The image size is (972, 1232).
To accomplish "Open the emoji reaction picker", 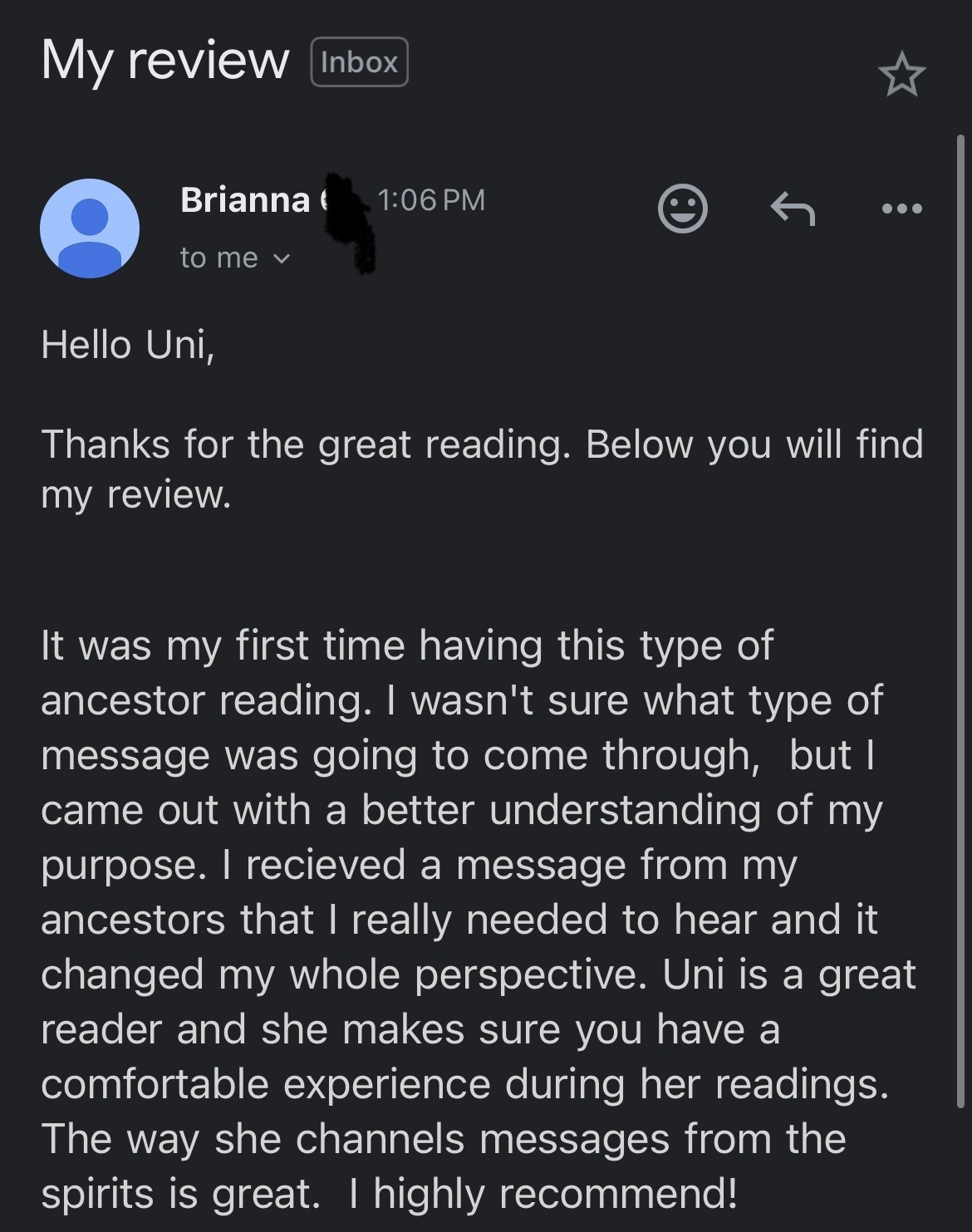I will coord(682,208).
